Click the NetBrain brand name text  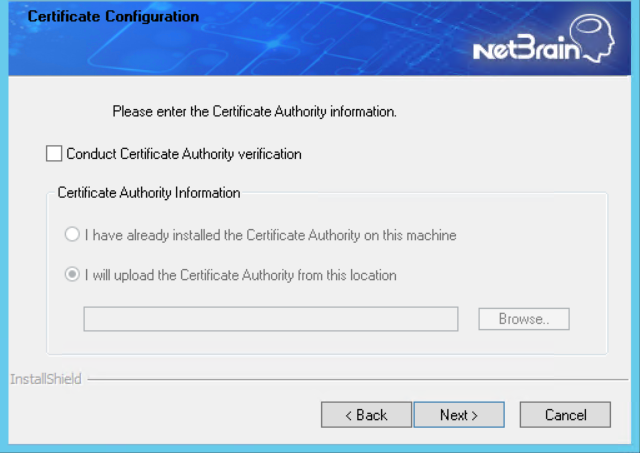(525, 50)
